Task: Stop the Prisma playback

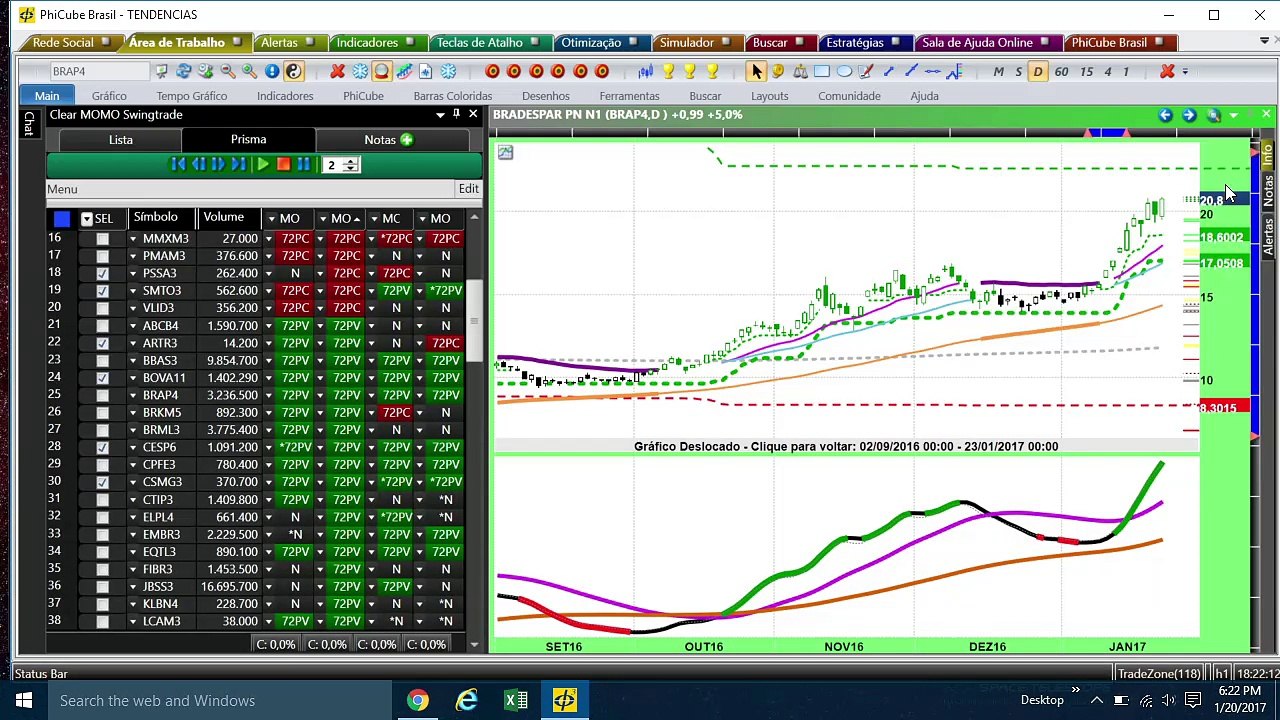Action: pos(283,164)
